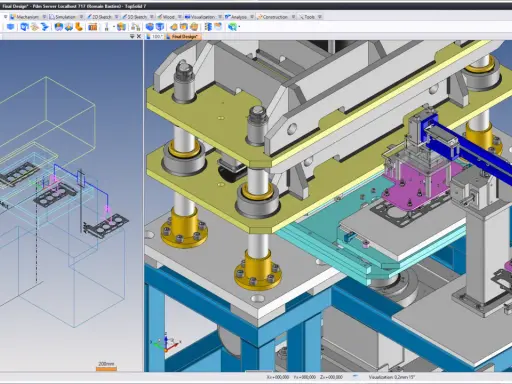Click the Z coordinate field in status bar
Viewport: 512px width, 384px height.
click(x=331, y=377)
